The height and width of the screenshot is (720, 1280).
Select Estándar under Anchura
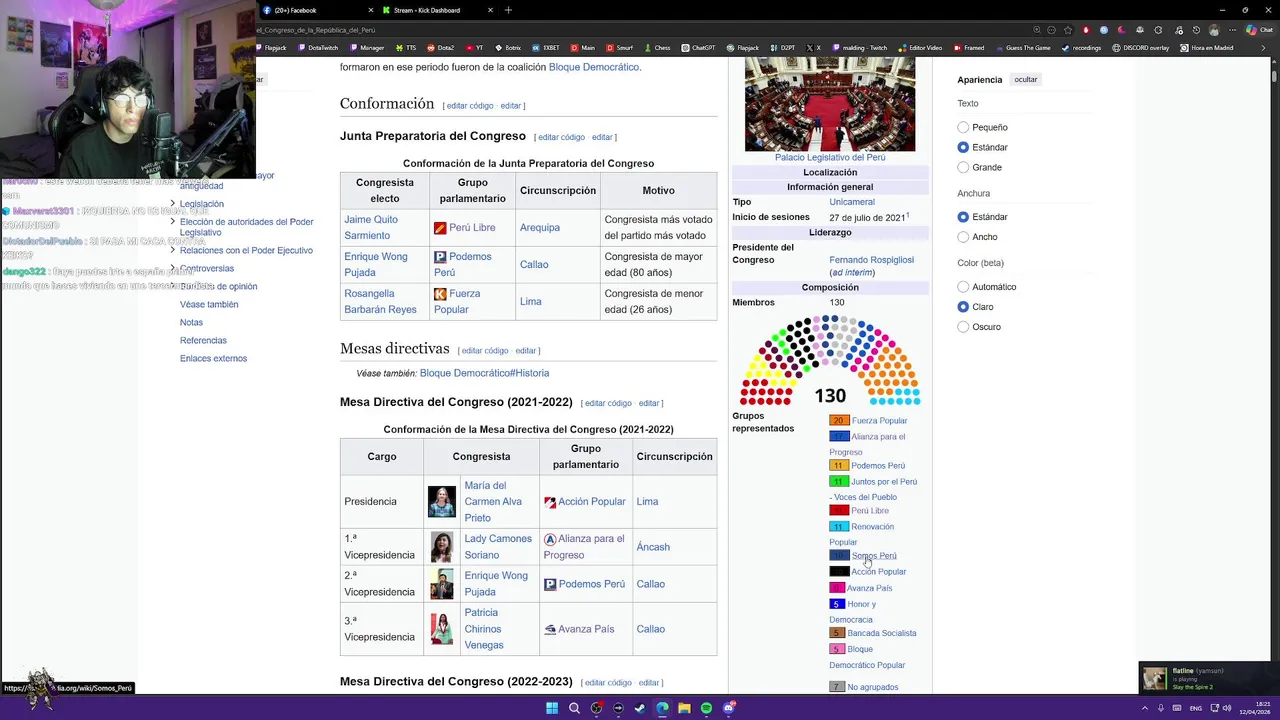[x=963, y=217]
